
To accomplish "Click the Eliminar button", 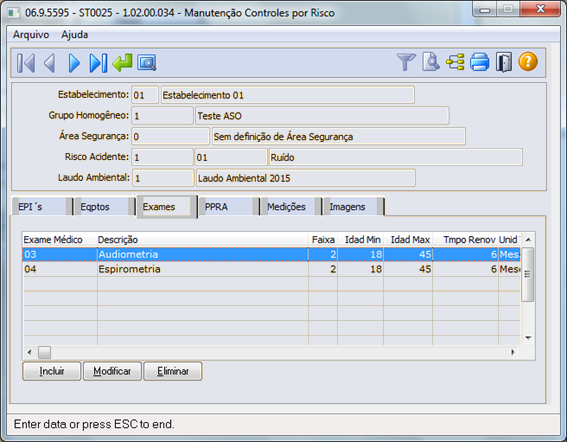I will click(173, 371).
